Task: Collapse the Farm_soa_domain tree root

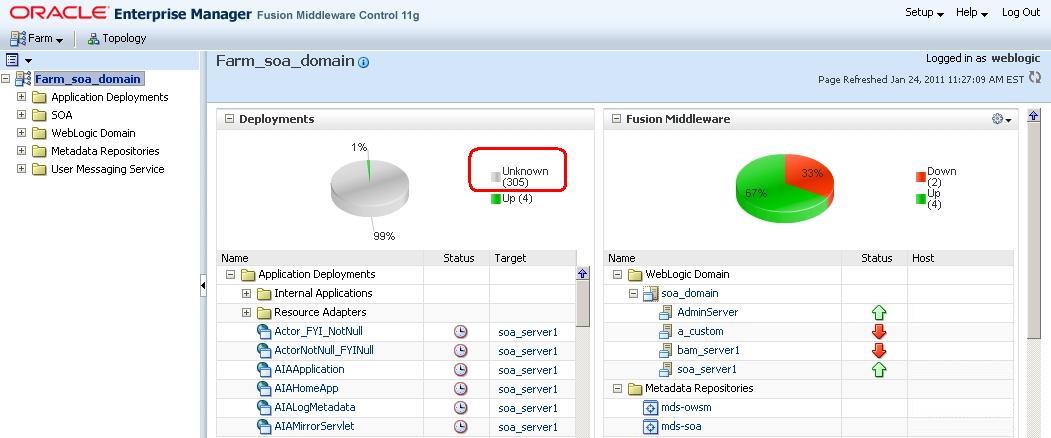Action: tap(6, 79)
